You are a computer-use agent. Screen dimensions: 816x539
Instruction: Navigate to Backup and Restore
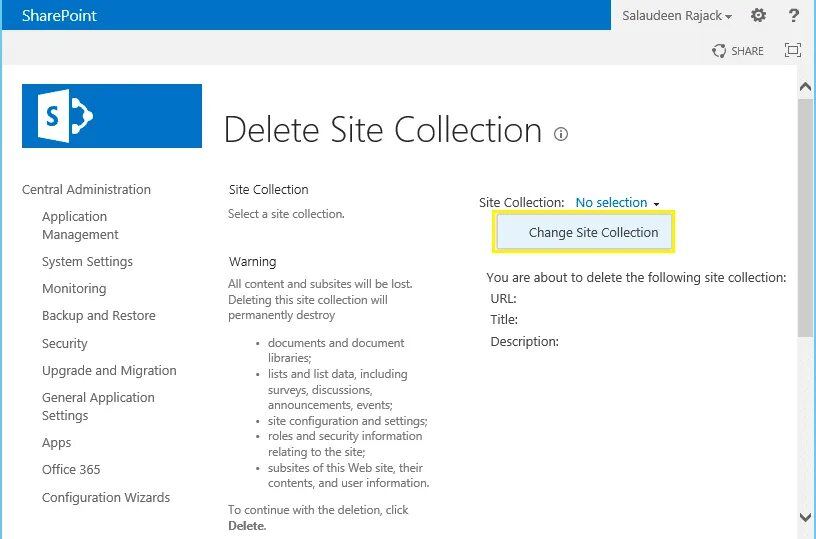pyautogui.click(x=99, y=315)
